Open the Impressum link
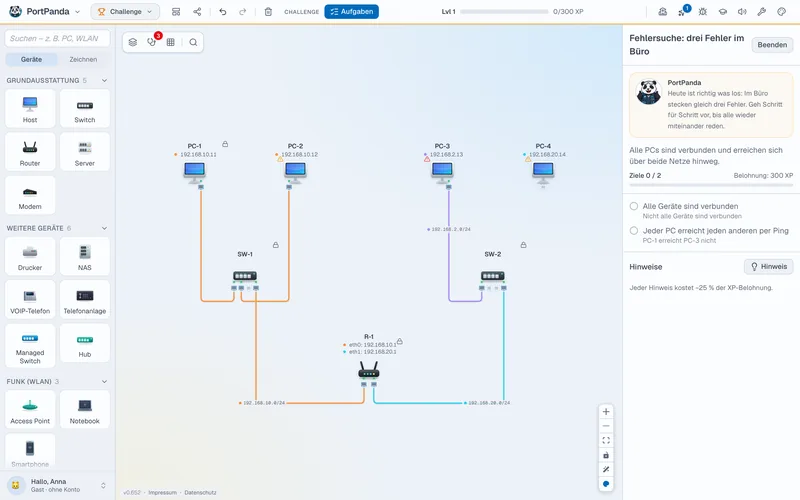 click(162, 492)
